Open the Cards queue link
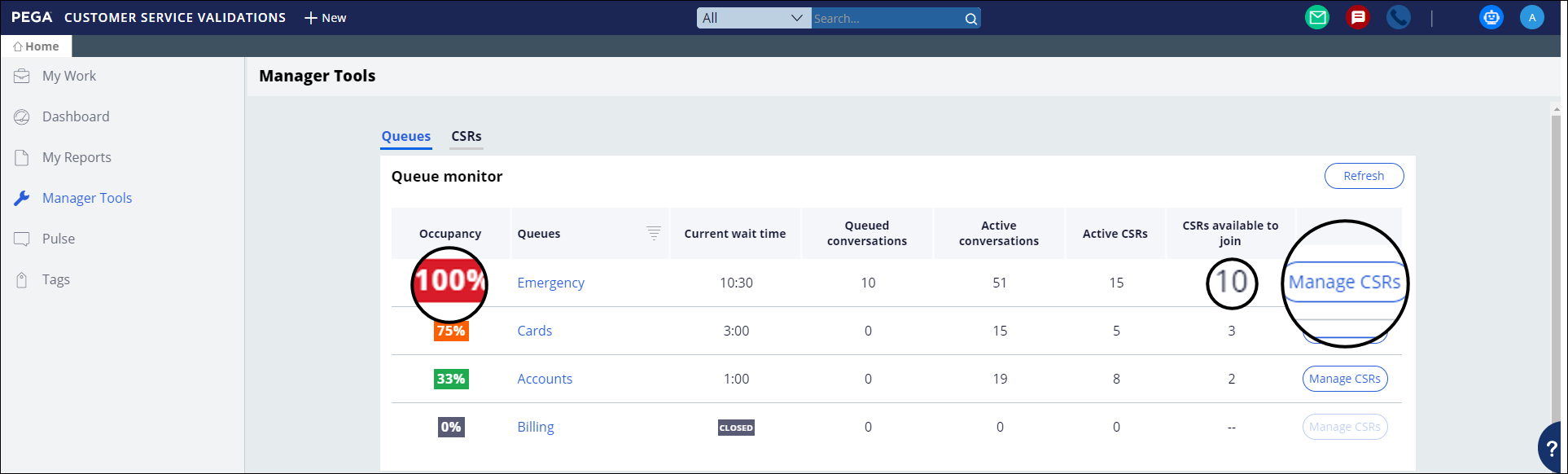The image size is (1568, 474). (534, 331)
